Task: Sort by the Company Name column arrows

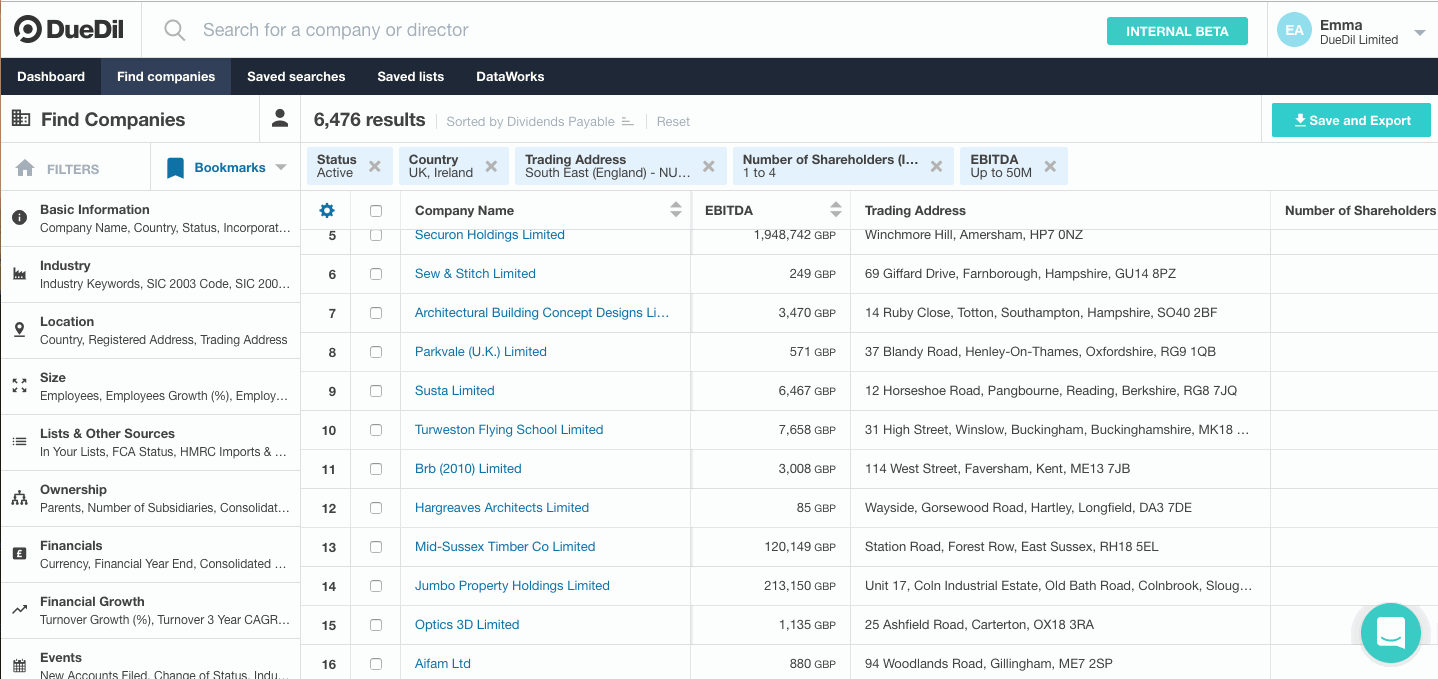Action: pos(675,210)
